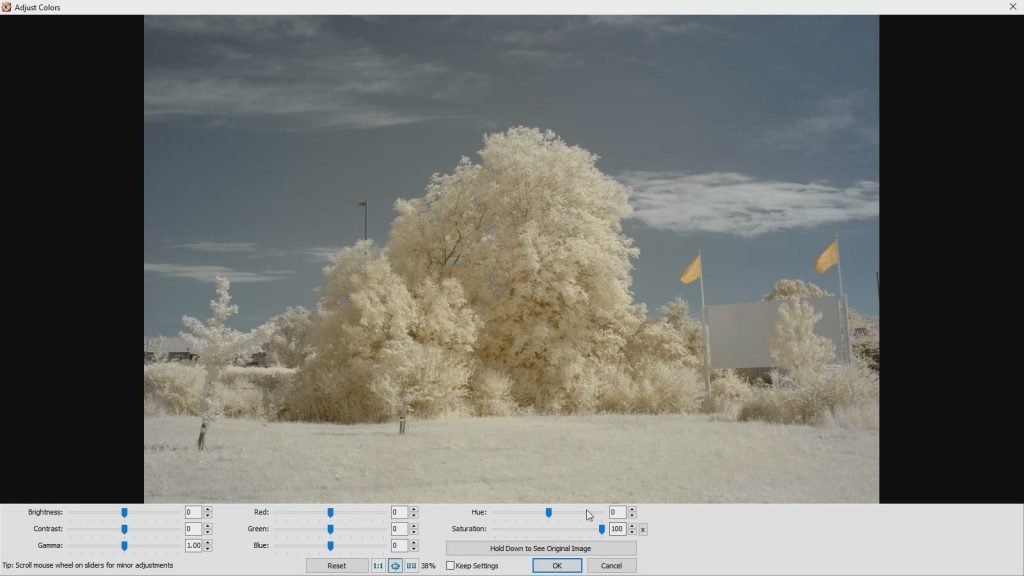This screenshot has width=1024, height=576.
Task: Click the Brightness value spinner arrows
Action: [x=208, y=512]
